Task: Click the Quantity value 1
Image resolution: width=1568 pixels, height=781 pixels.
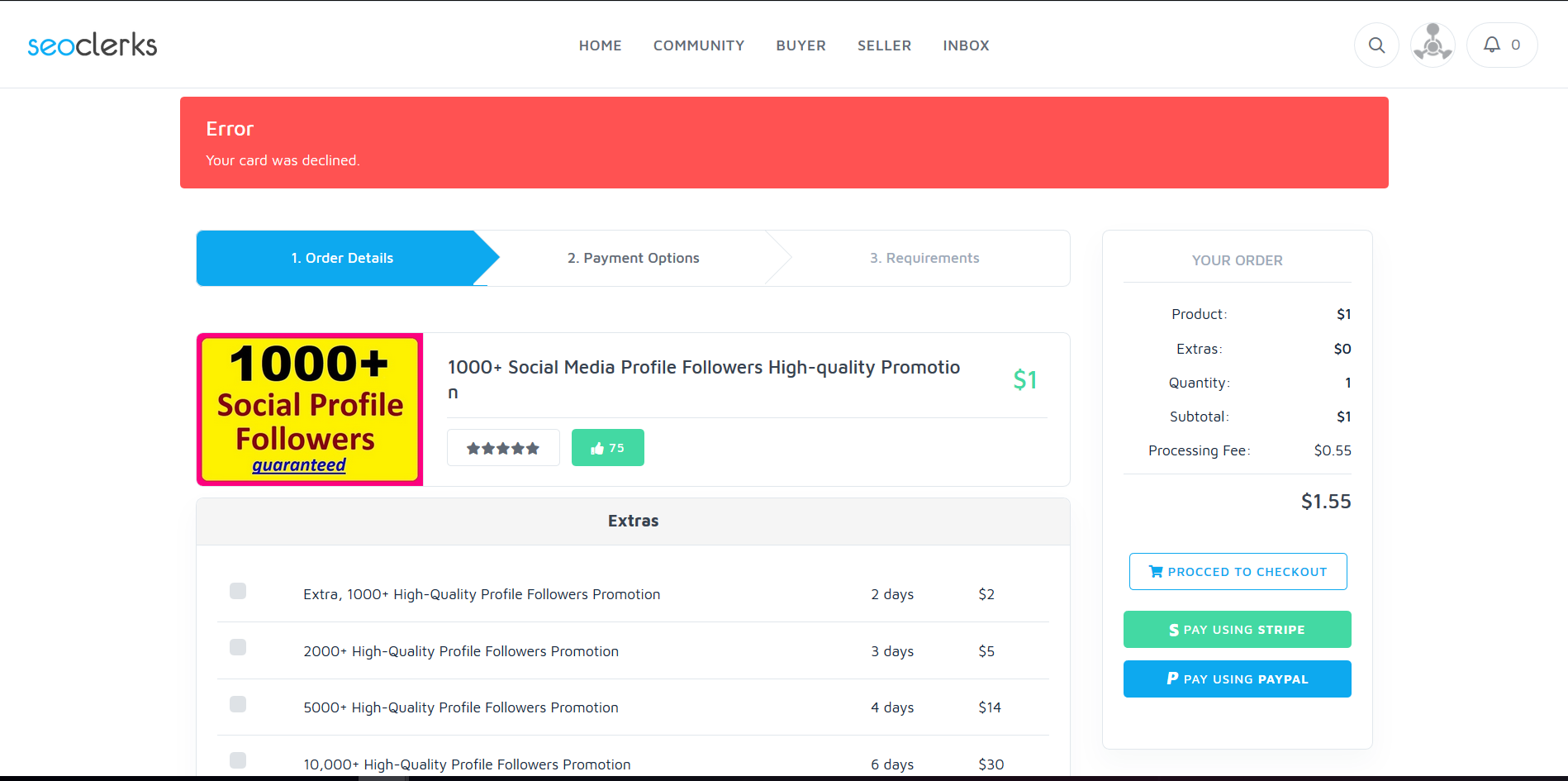Action: (1348, 383)
